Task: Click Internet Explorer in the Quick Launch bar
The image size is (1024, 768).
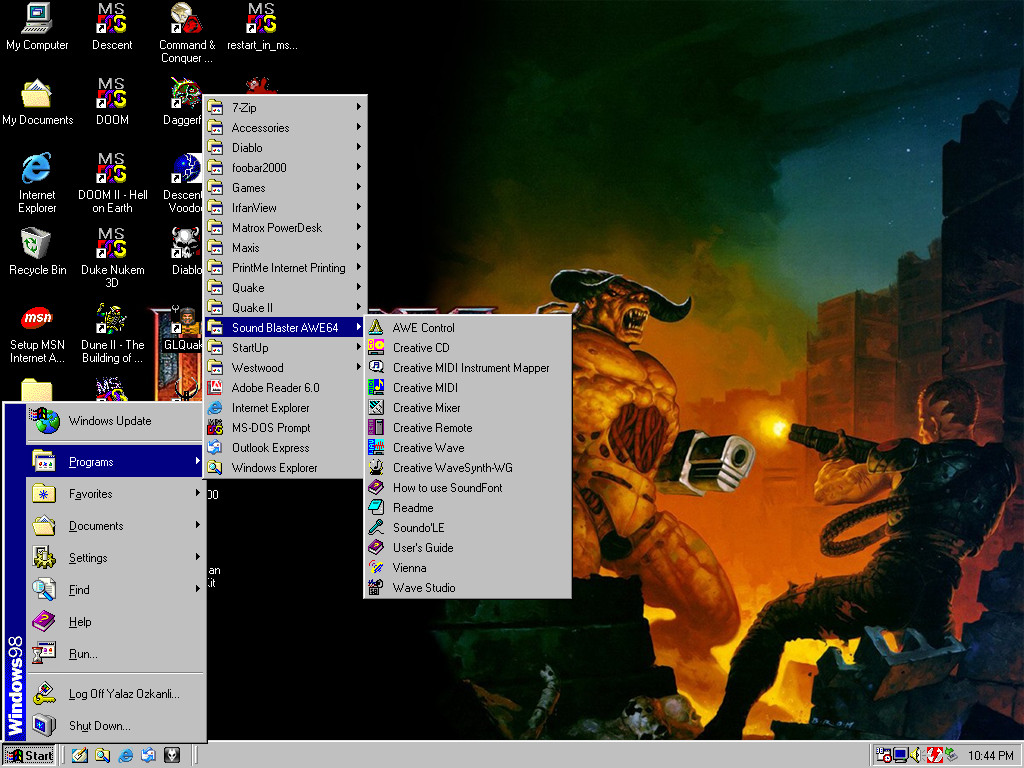Action: (x=125, y=755)
